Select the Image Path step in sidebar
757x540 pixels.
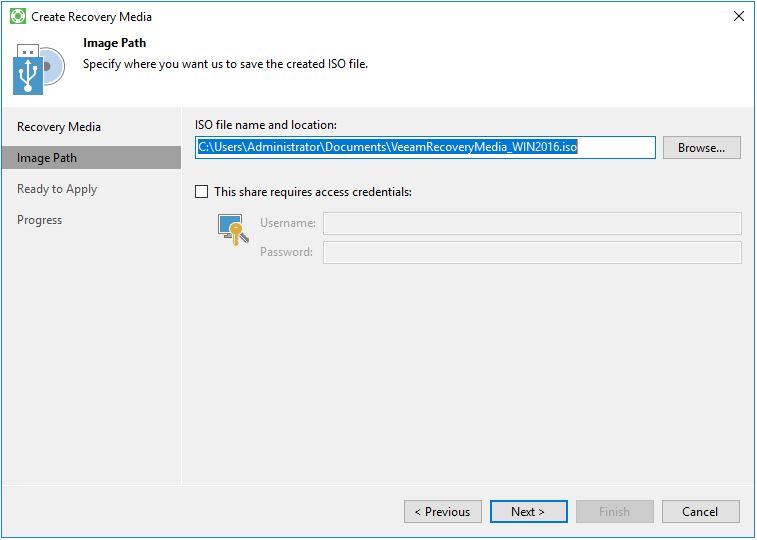point(47,158)
